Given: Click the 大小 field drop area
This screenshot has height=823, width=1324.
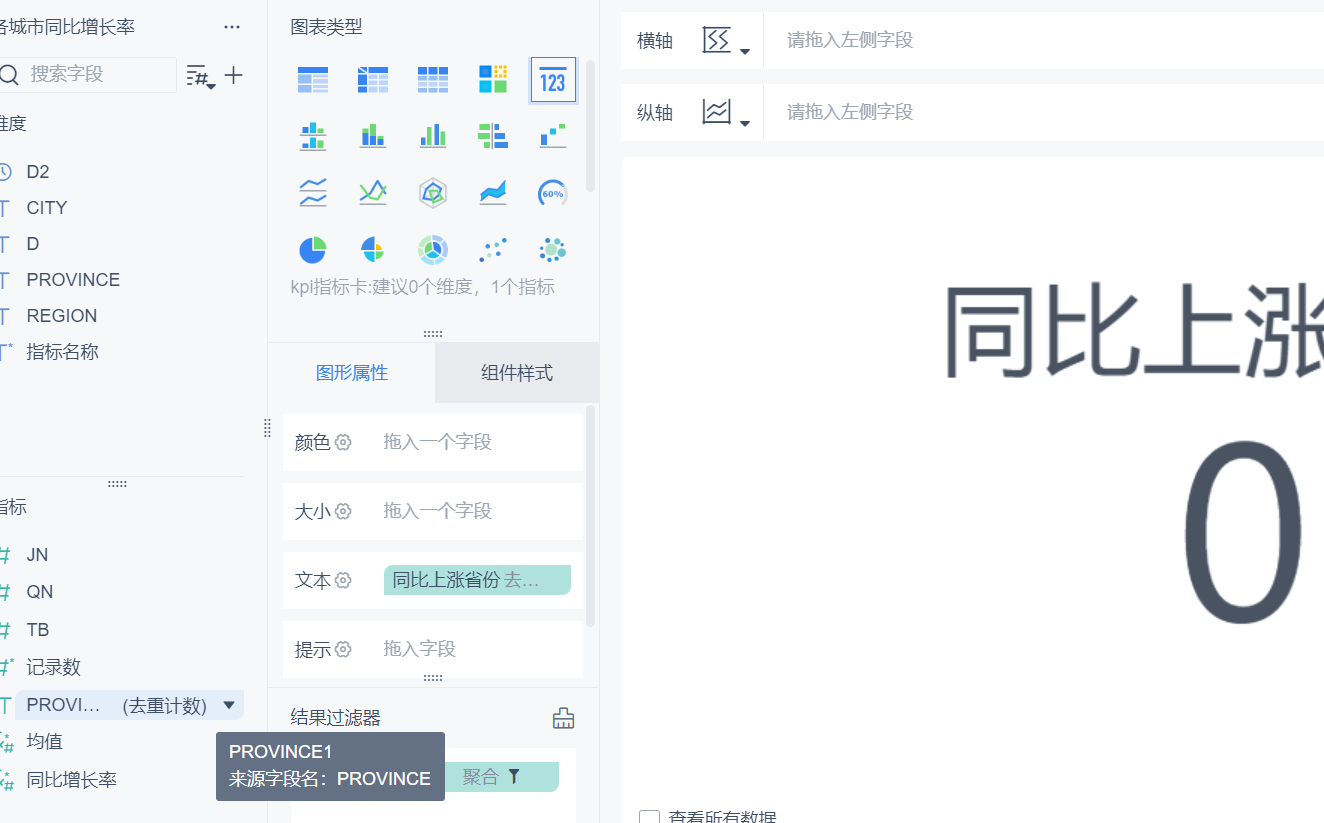Looking at the screenshot, I should pyautogui.click(x=477, y=511).
